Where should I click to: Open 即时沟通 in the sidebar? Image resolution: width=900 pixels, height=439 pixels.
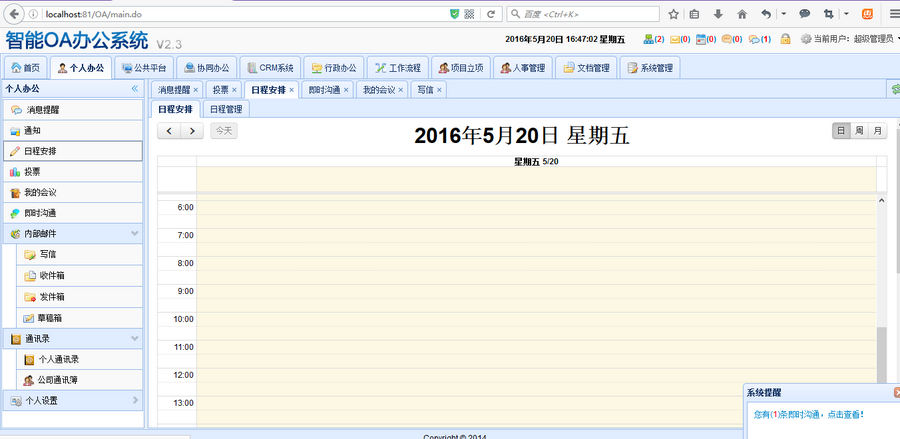pos(72,213)
